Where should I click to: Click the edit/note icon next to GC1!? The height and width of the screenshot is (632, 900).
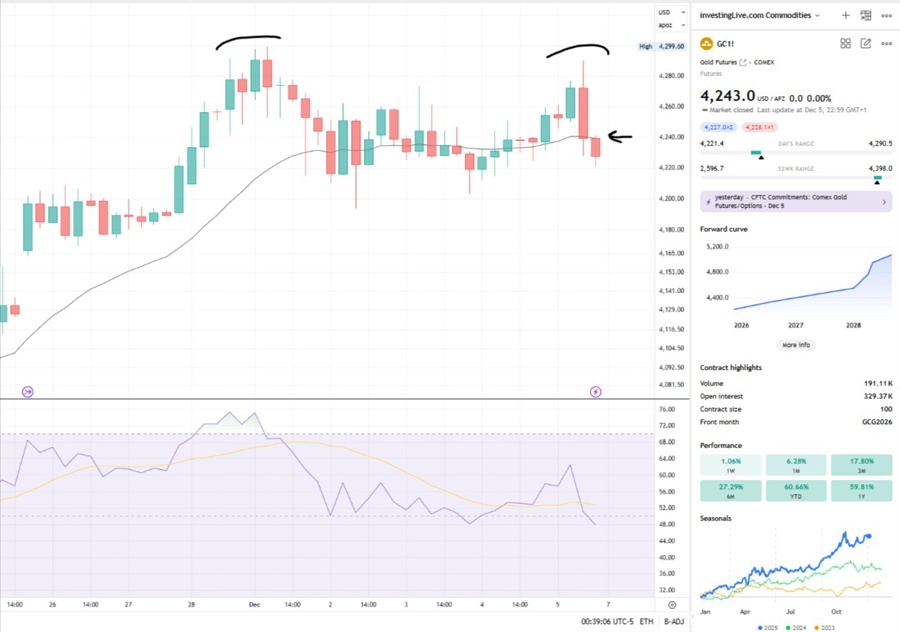(866, 43)
